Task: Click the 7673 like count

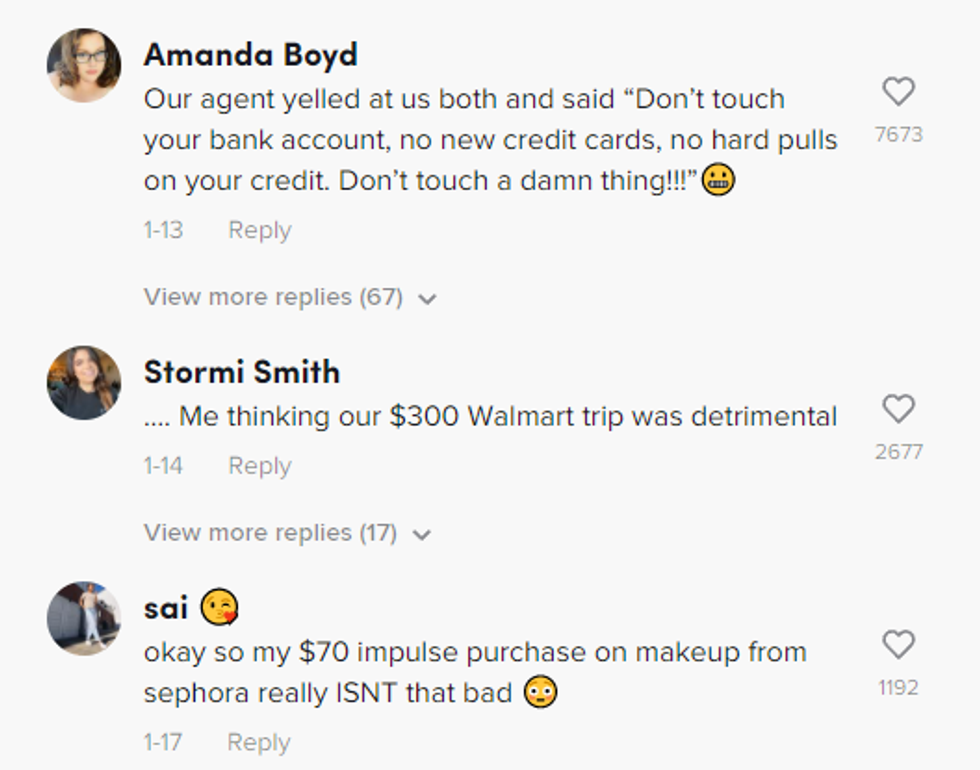Action: 898,134
